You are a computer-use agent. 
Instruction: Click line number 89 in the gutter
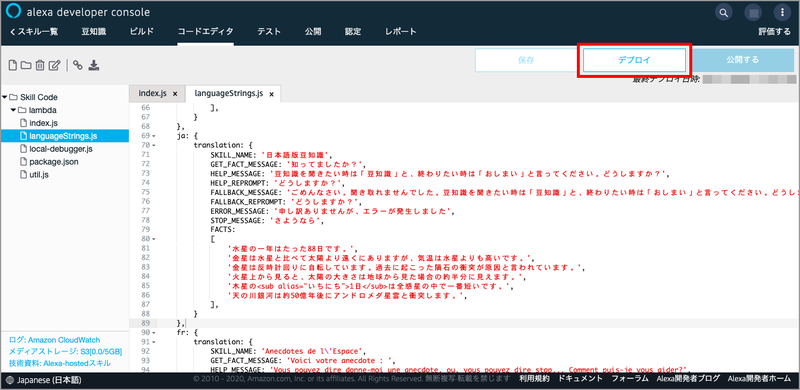coord(145,323)
